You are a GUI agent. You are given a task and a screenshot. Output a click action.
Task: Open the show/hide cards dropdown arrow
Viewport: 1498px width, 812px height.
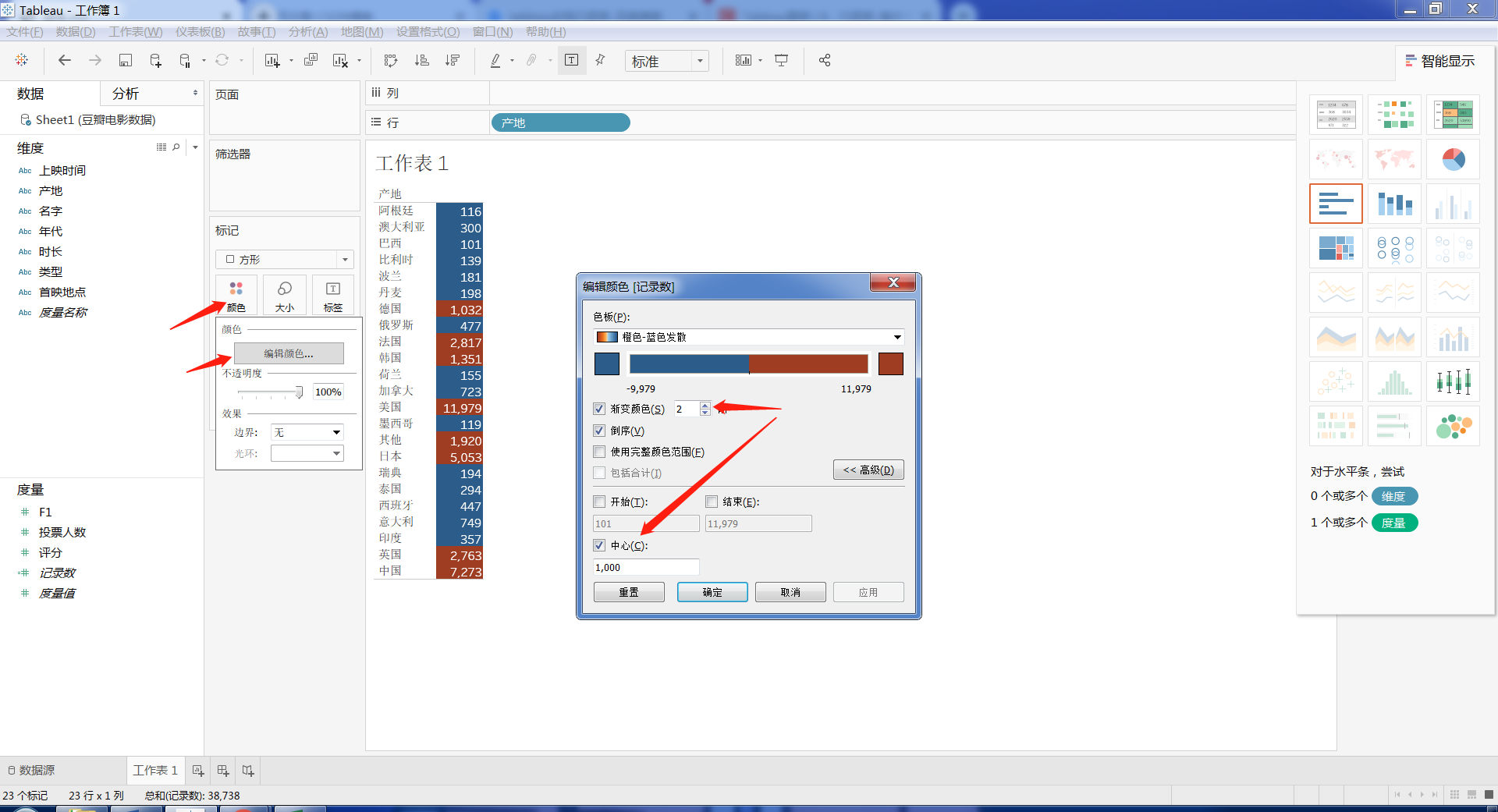tap(761, 61)
